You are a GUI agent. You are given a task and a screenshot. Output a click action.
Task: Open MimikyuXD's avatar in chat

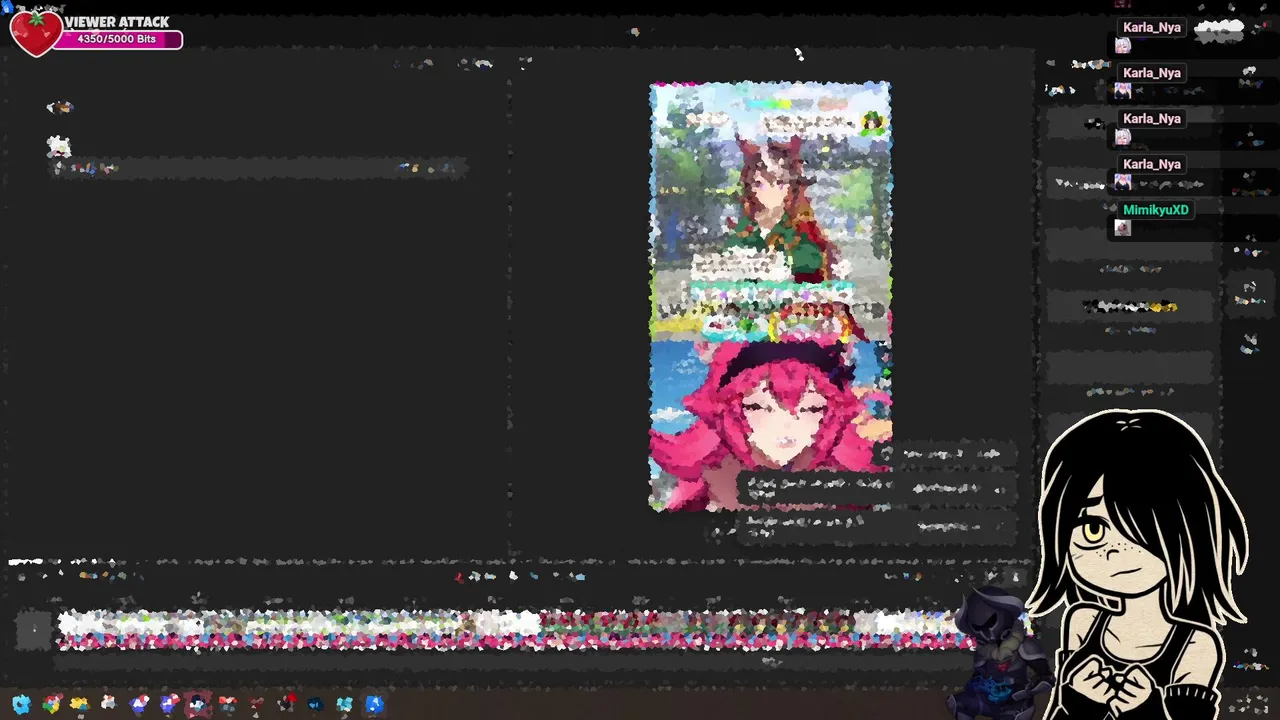pyautogui.click(x=1123, y=228)
